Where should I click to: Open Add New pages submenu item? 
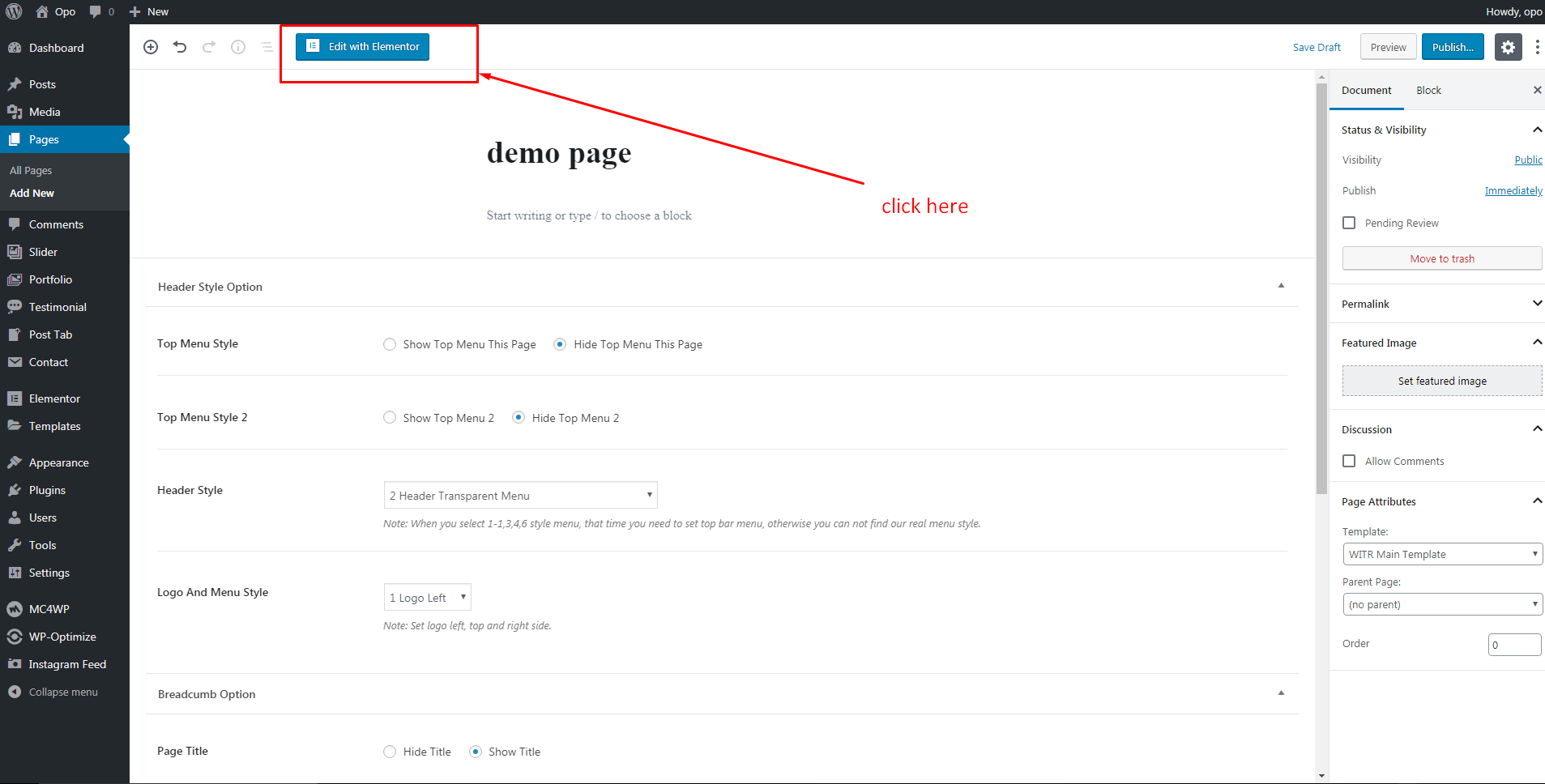pos(32,193)
